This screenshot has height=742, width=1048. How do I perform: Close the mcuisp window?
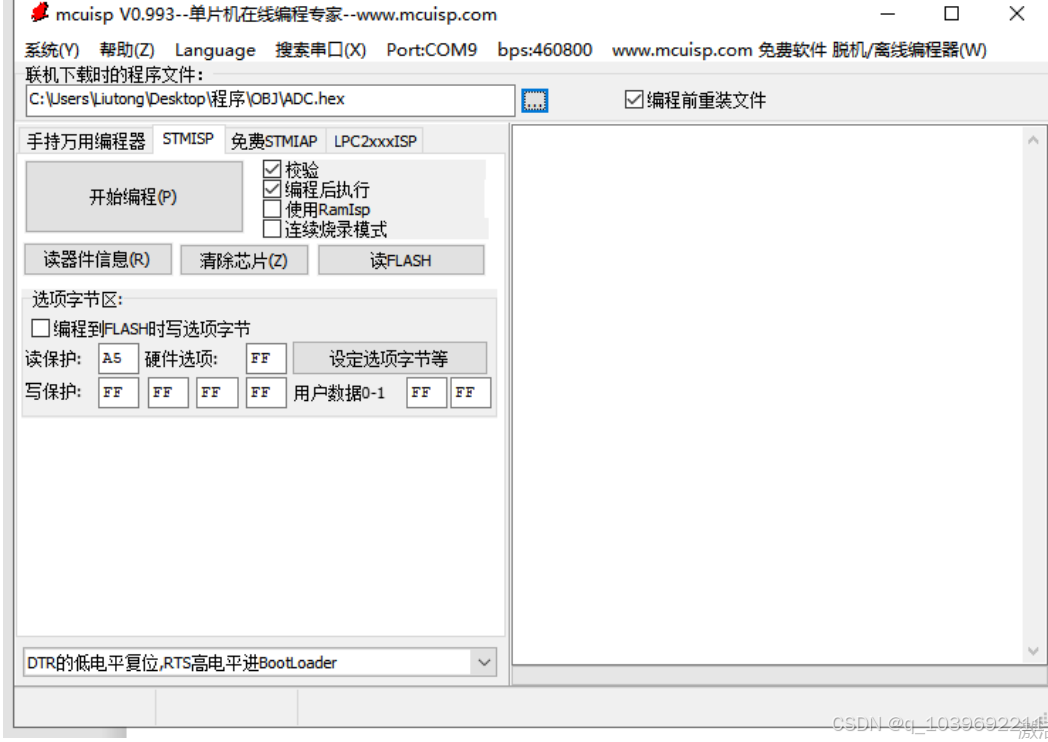point(1017,13)
